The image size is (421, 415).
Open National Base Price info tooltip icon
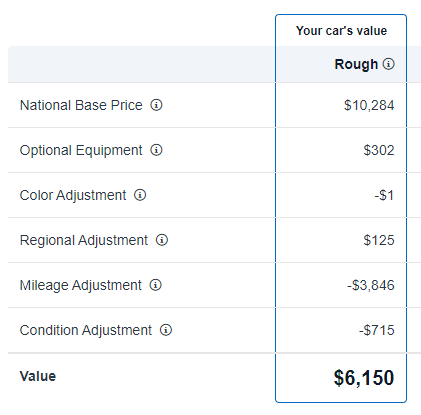[156, 105]
